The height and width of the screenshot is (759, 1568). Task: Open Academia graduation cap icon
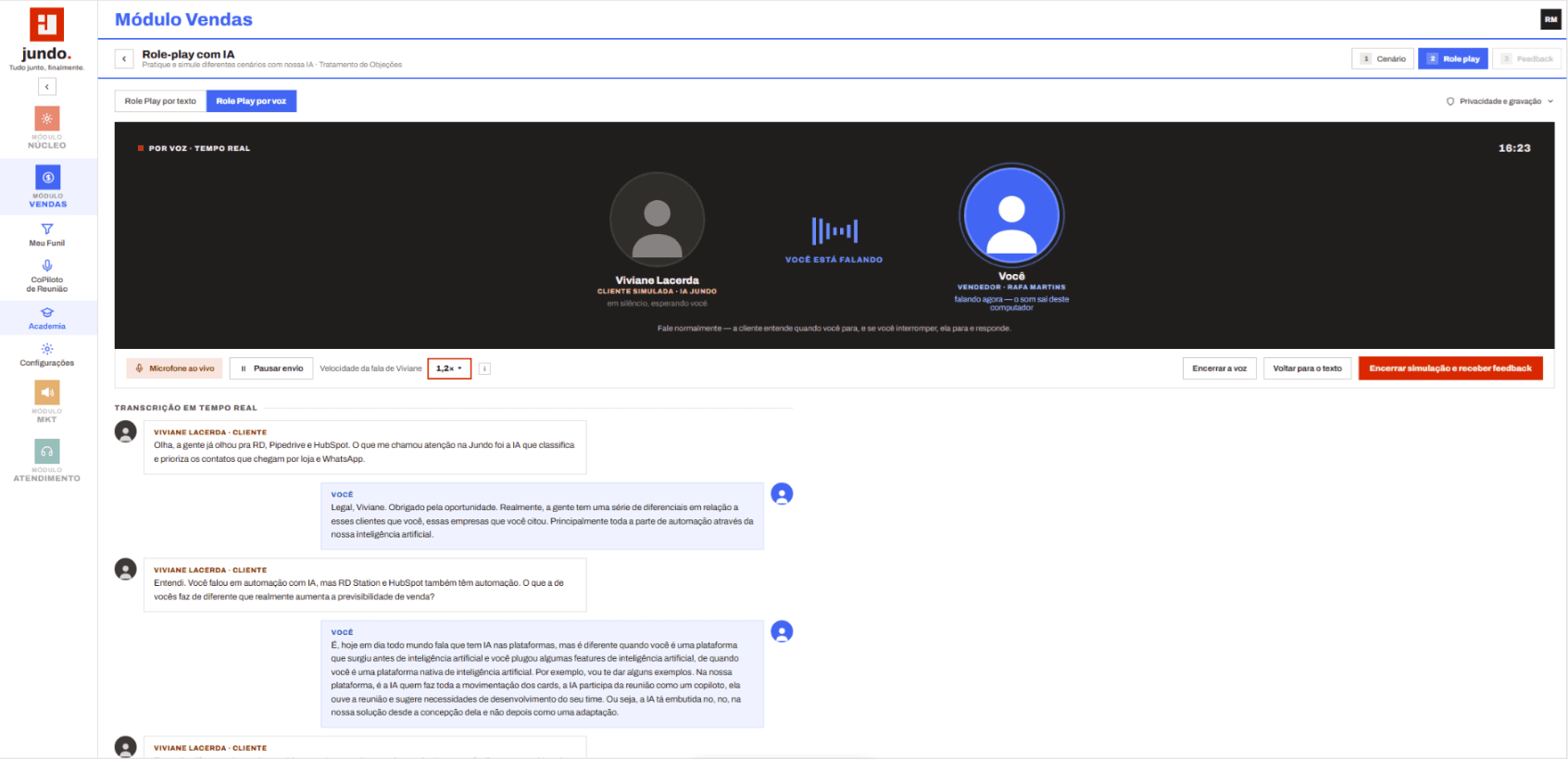coord(47,312)
